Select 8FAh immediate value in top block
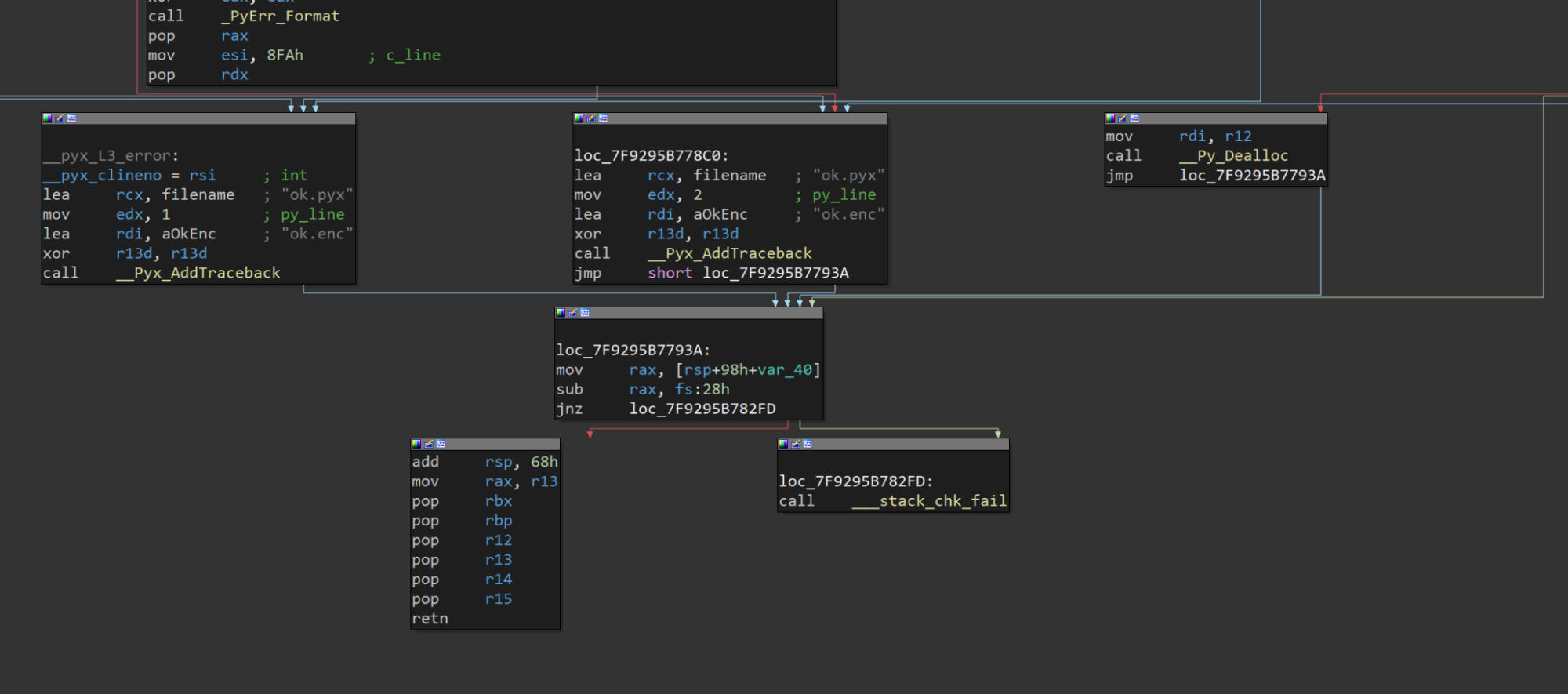1568x694 pixels. [x=285, y=55]
